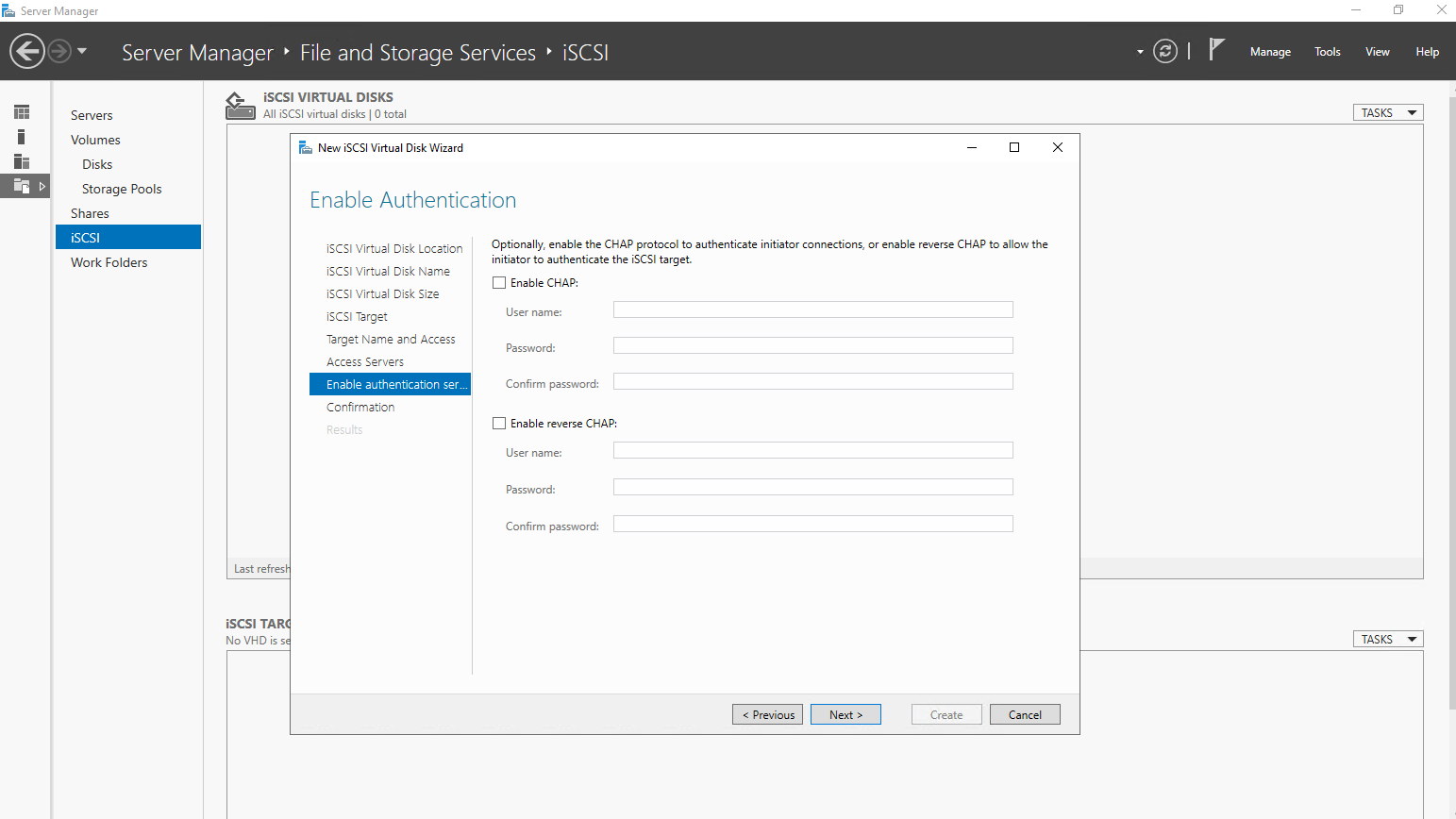This screenshot has height=819, width=1456.
Task: Refresh Server Manager using the refresh icon
Action: coord(1165,51)
